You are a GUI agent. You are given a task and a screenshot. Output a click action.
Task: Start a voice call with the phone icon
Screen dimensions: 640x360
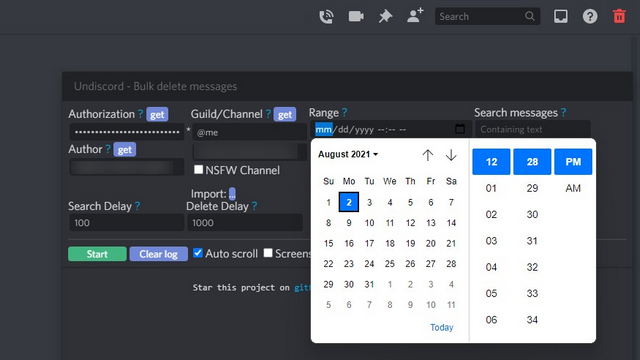tap(327, 17)
